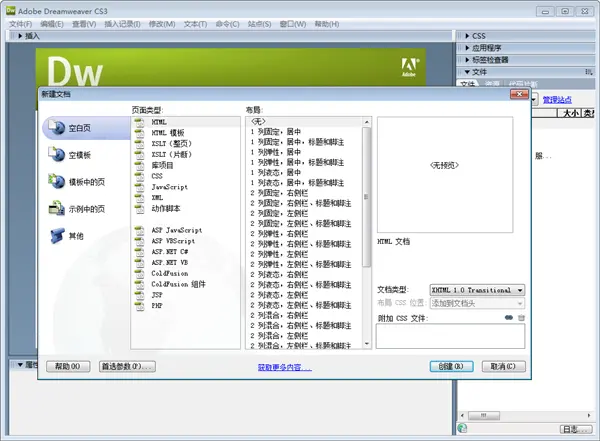Click the 库项目 file icon

click(140, 165)
